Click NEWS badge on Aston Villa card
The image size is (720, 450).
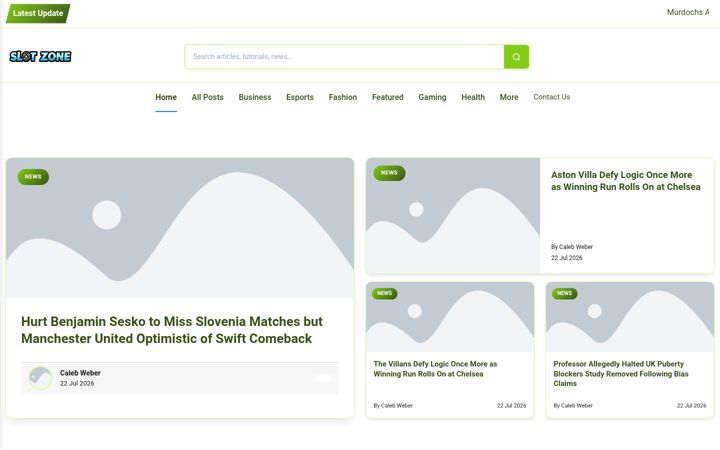coord(389,173)
